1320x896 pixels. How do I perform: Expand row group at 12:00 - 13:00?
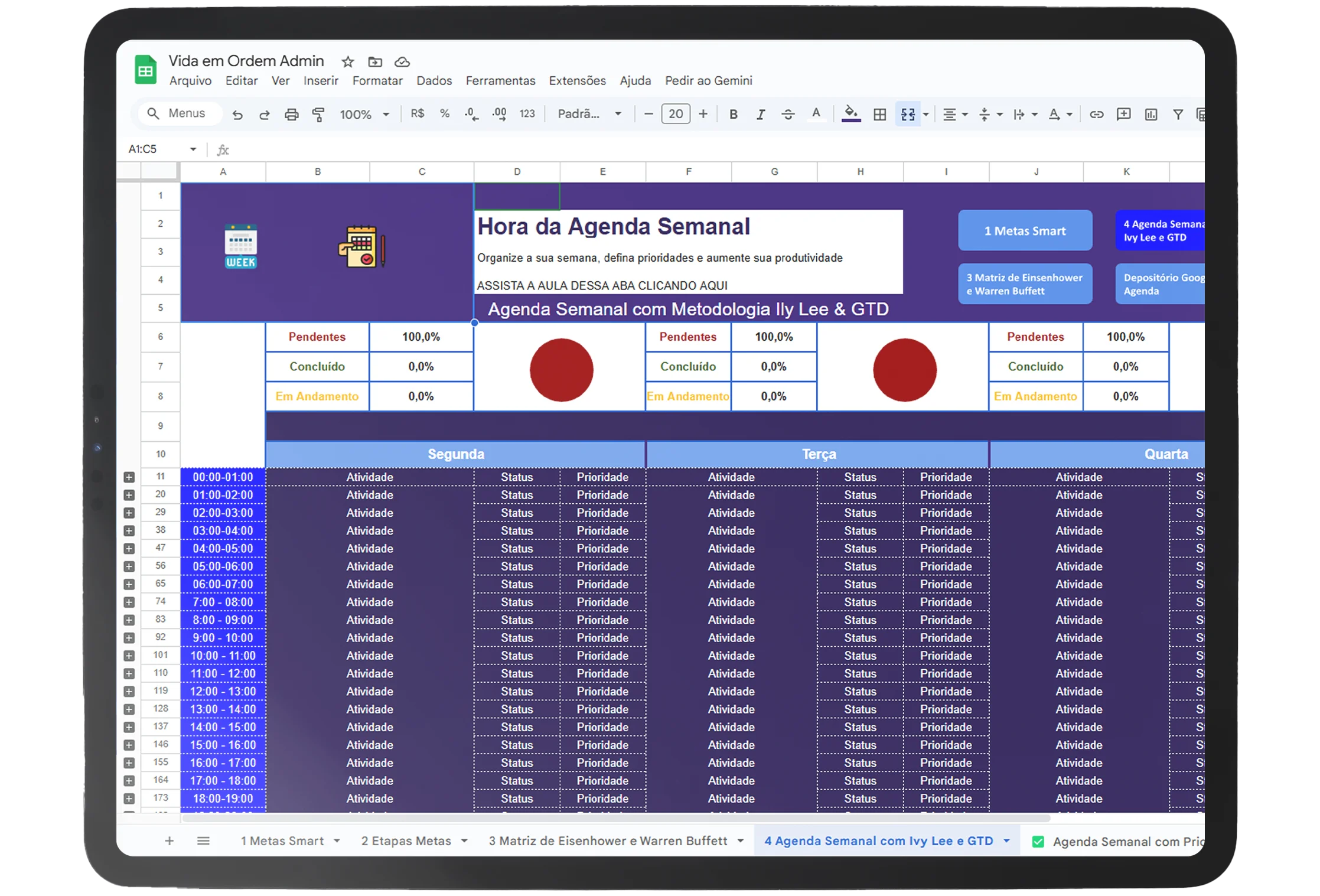coord(129,692)
